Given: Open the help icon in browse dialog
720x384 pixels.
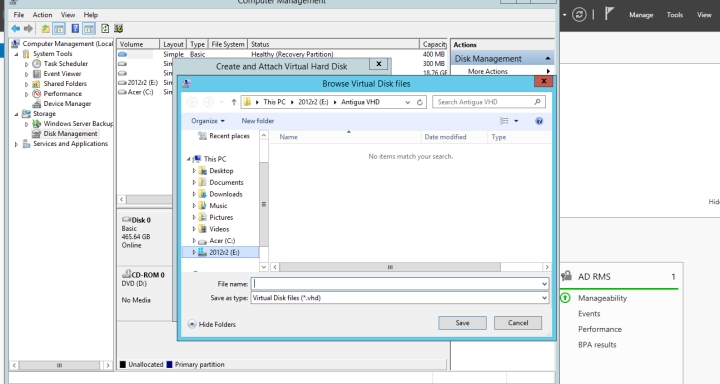Looking at the screenshot, I should tap(539, 121).
